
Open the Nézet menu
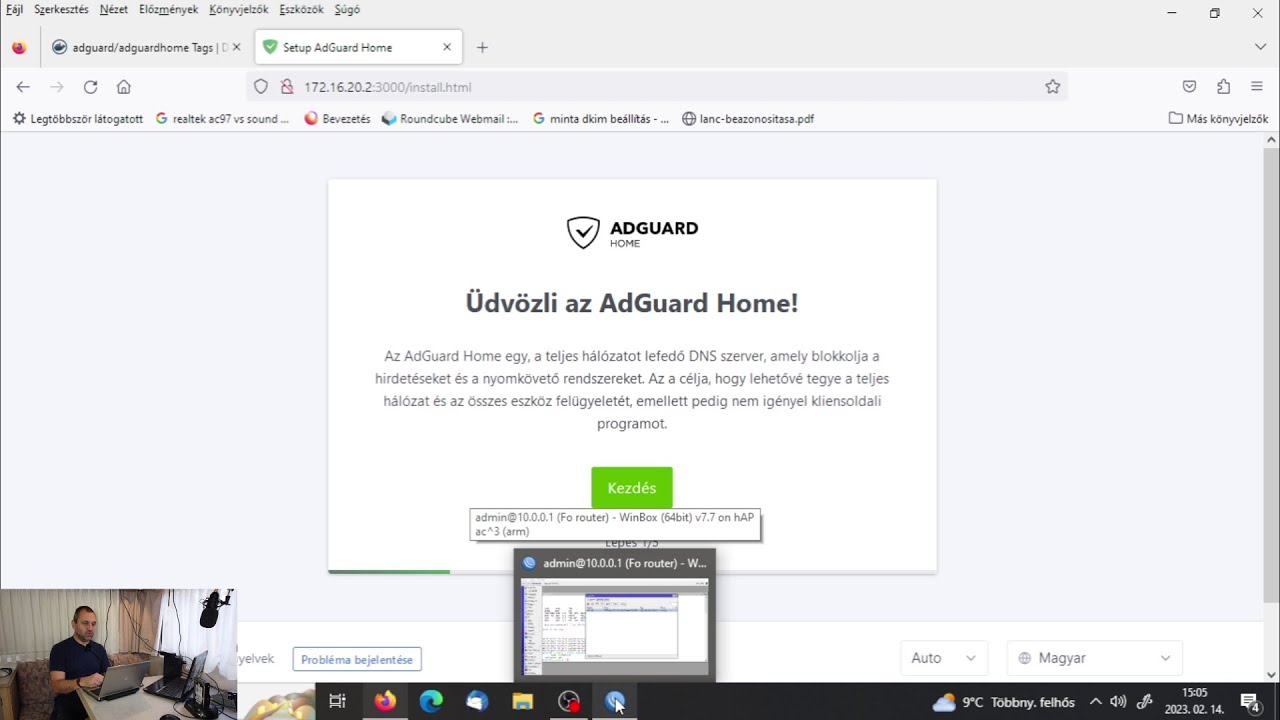pos(114,9)
